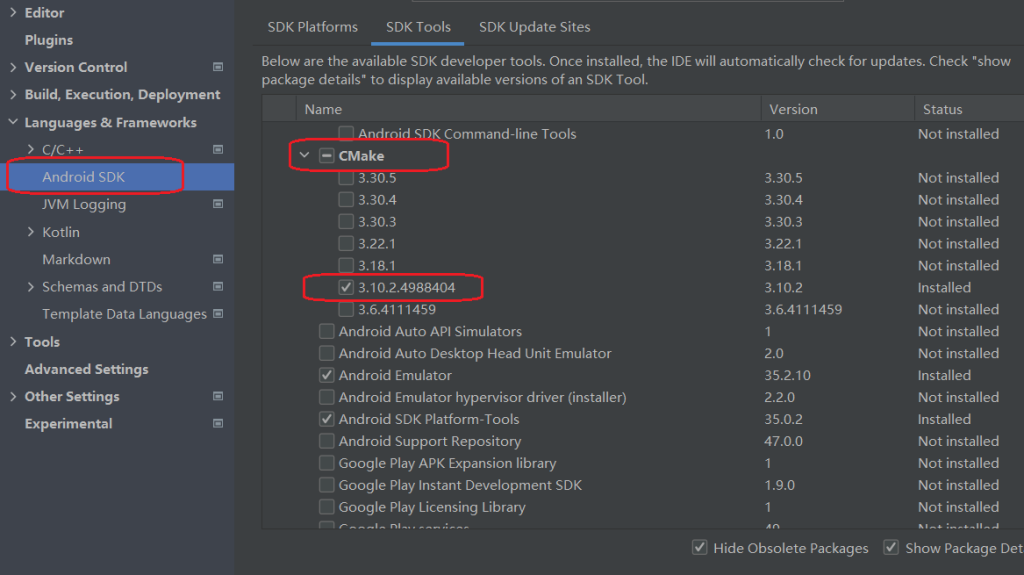The height and width of the screenshot is (575, 1024).
Task: Open the SDK Update Sites tab
Action: point(534,27)
